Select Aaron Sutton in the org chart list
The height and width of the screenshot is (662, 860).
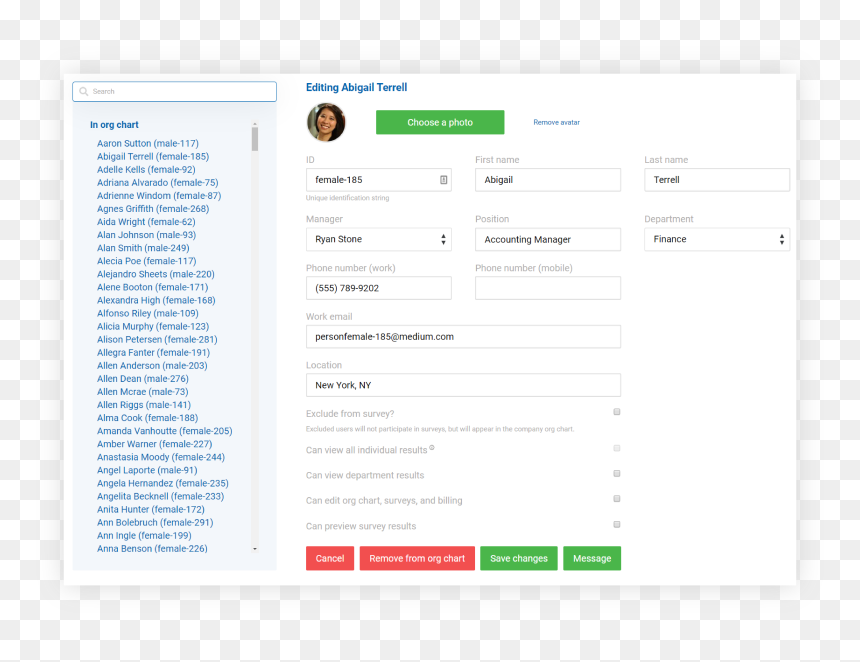(148, 143)
